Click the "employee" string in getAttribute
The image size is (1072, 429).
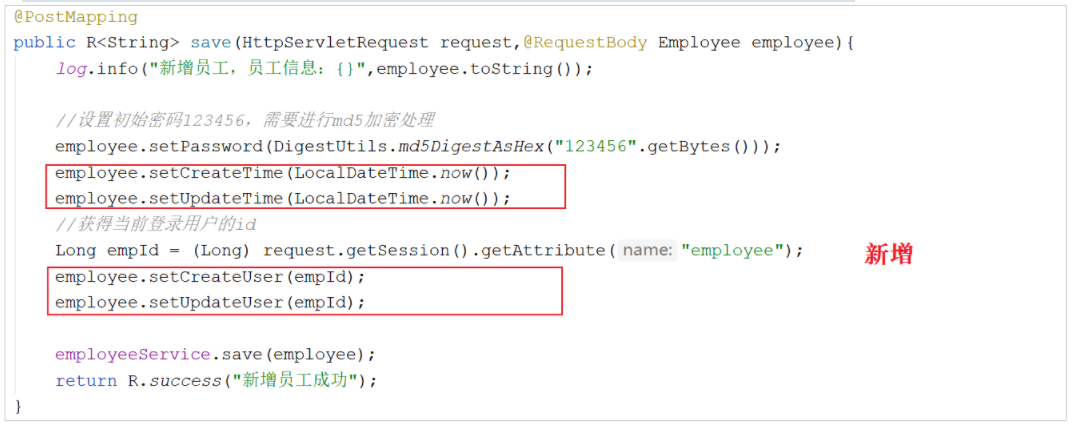click(x=732, y=251)
